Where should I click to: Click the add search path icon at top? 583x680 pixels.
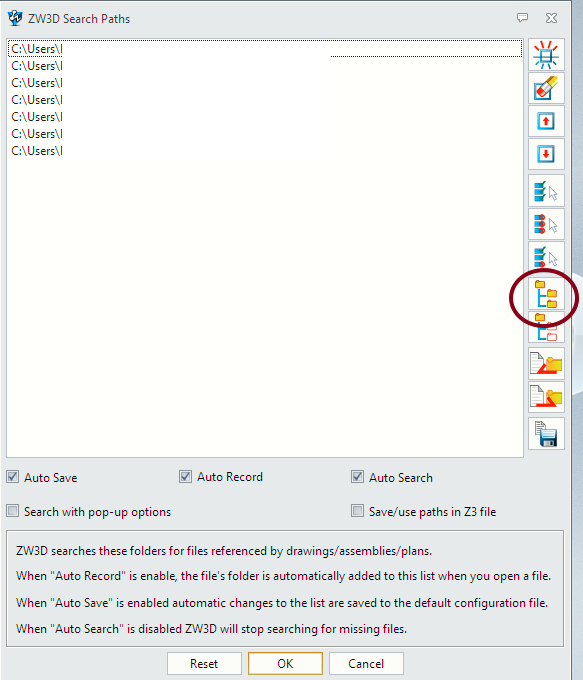coord(546,55)
